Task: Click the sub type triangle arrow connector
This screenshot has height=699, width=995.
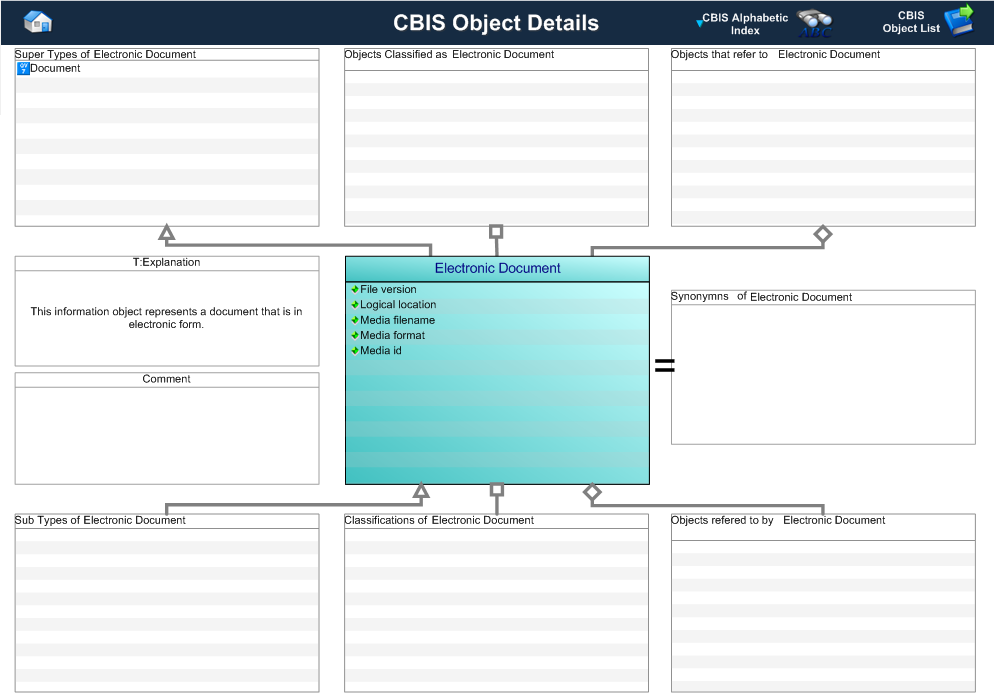Action: tap(421, 490)
